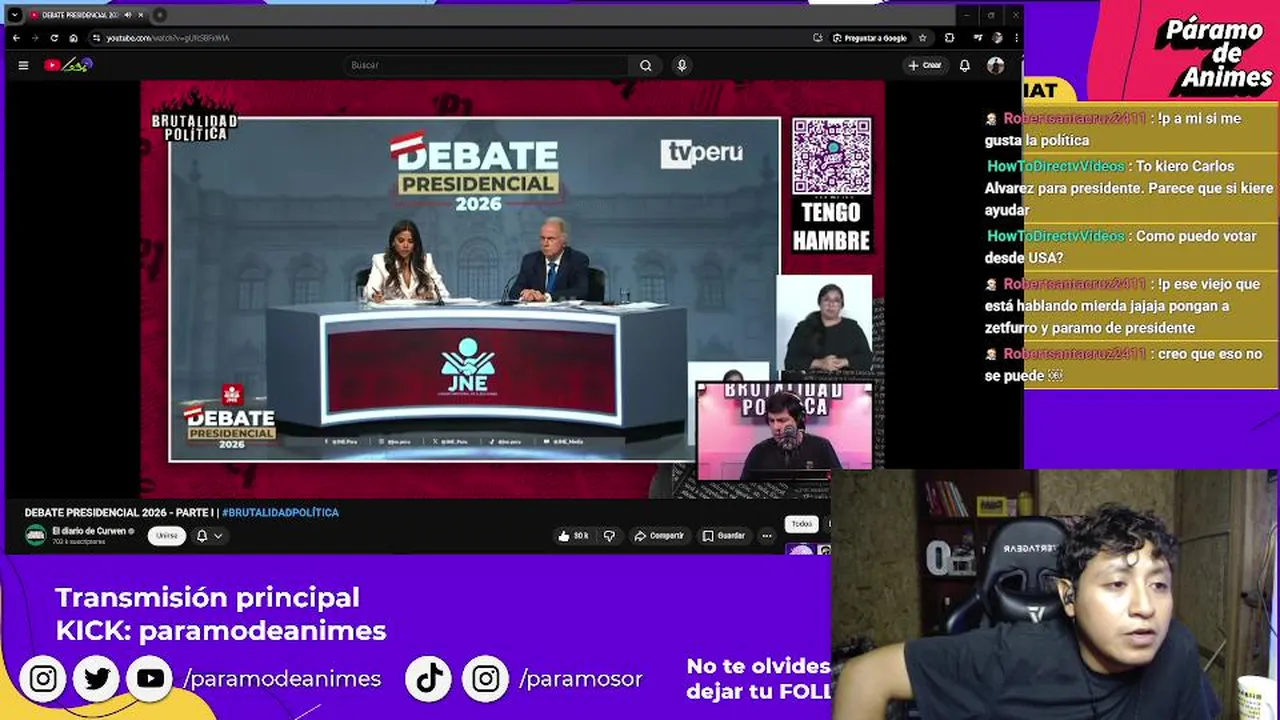This screenshot has width=1280, height=720.
Task: Like the video with thumbs up
Action: tap(573, 536)
